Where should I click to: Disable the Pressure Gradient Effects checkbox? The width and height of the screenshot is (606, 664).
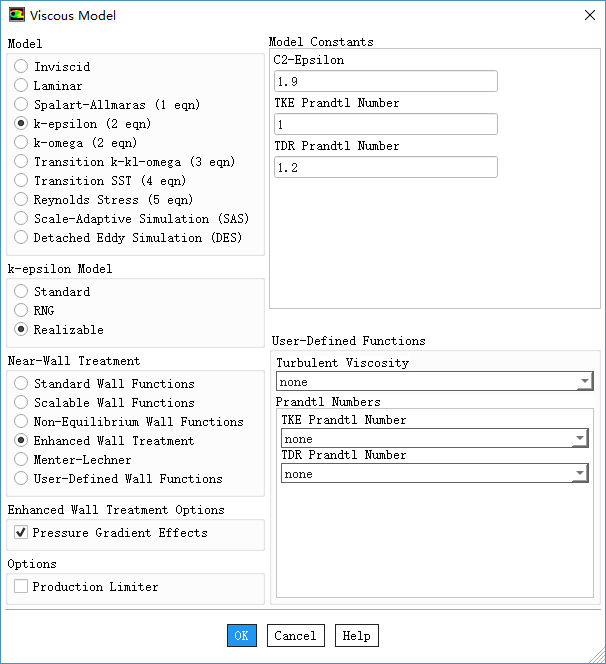tap(21, 534)
